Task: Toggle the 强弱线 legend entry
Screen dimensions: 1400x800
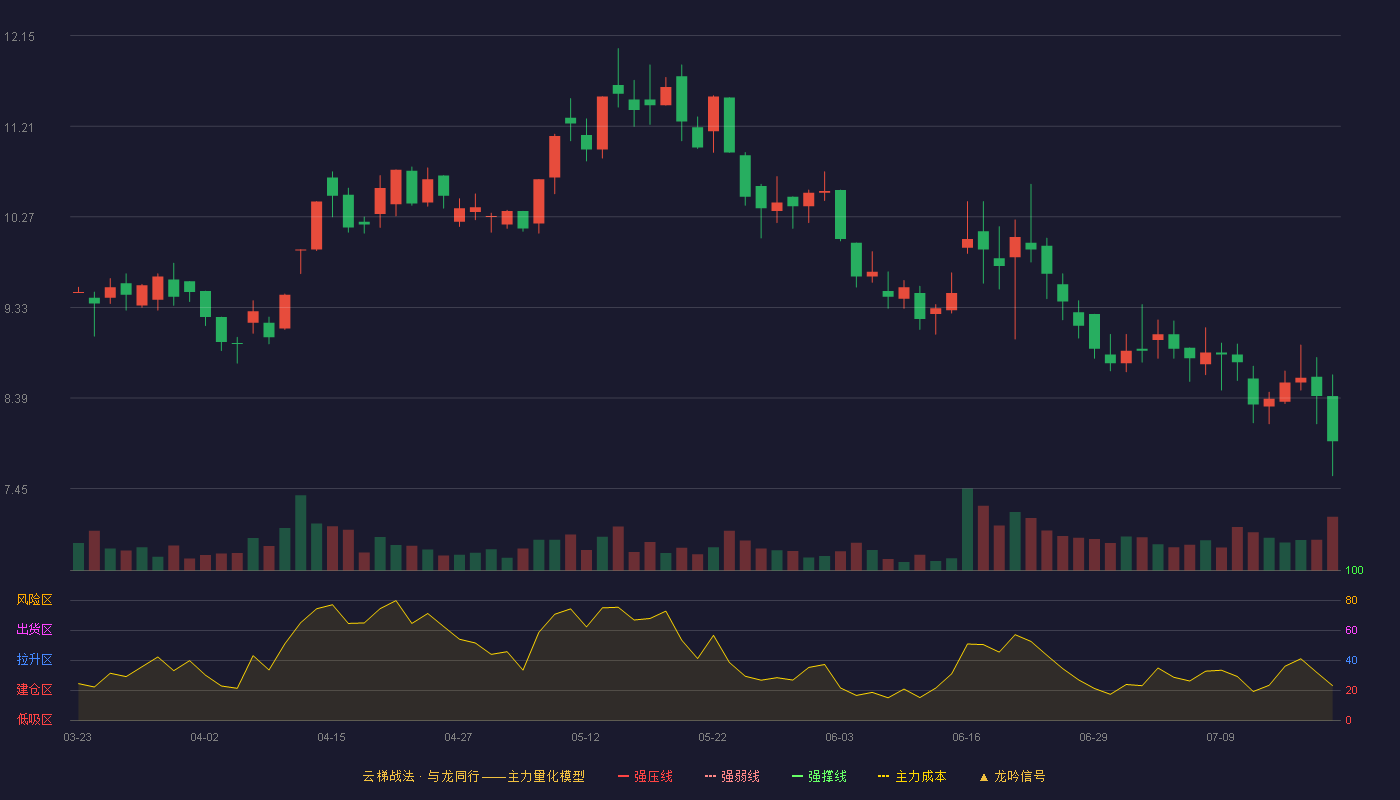Action: click(732, 776)
